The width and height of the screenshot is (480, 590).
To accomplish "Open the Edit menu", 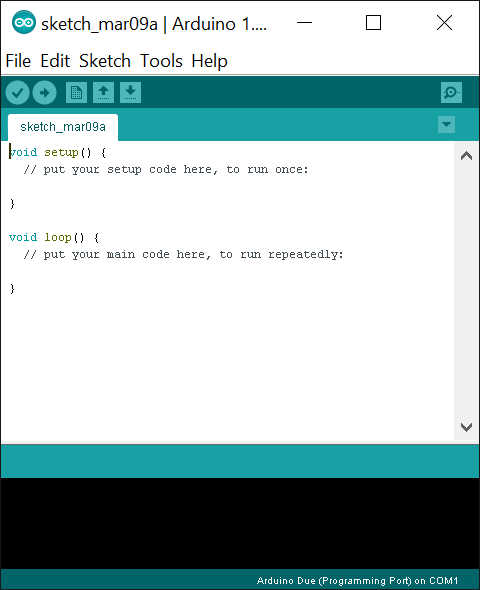I will pyautogui.click(x=55, y=61).
